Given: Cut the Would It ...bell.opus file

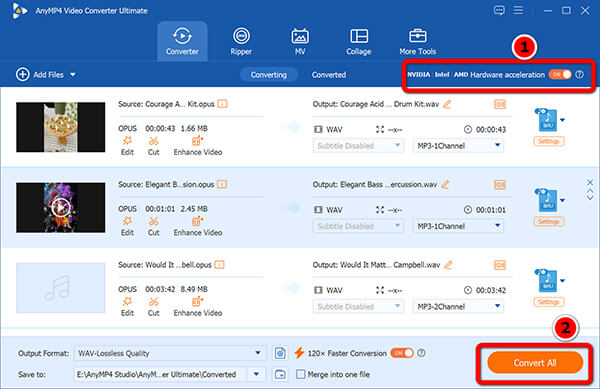Looking at the screenshot, I should click(x=153, y=307).
